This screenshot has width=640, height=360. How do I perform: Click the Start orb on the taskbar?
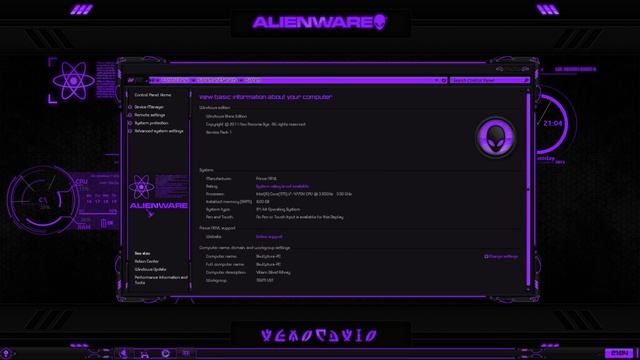[6, 353]
